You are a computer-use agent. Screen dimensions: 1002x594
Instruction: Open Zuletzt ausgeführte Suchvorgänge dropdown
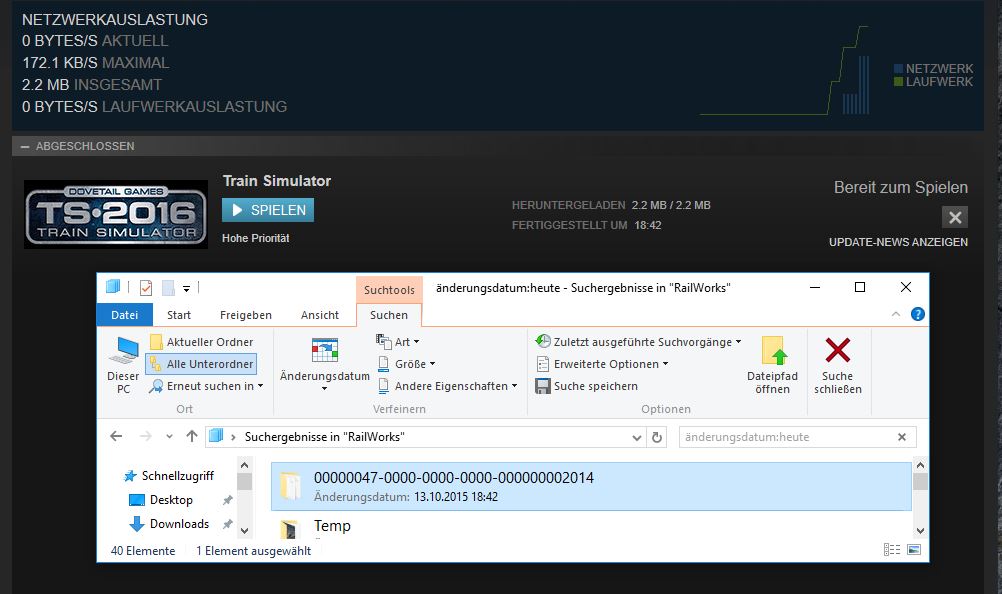tap(638, 342)
